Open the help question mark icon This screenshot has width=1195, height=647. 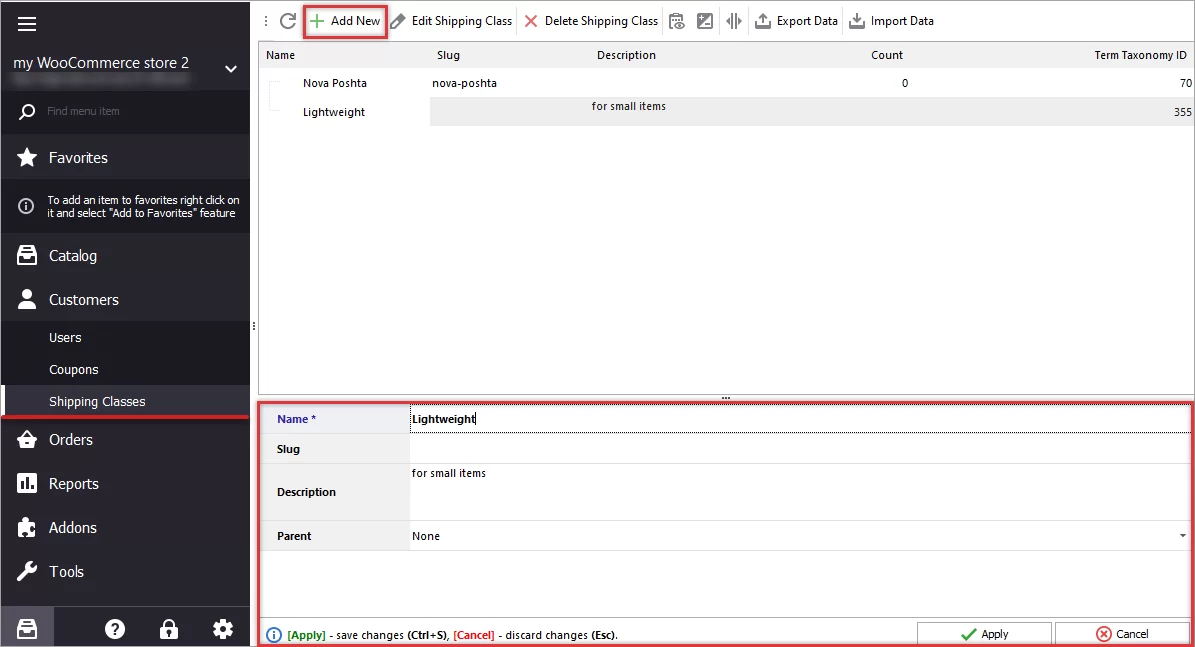[x=115, y=628]
